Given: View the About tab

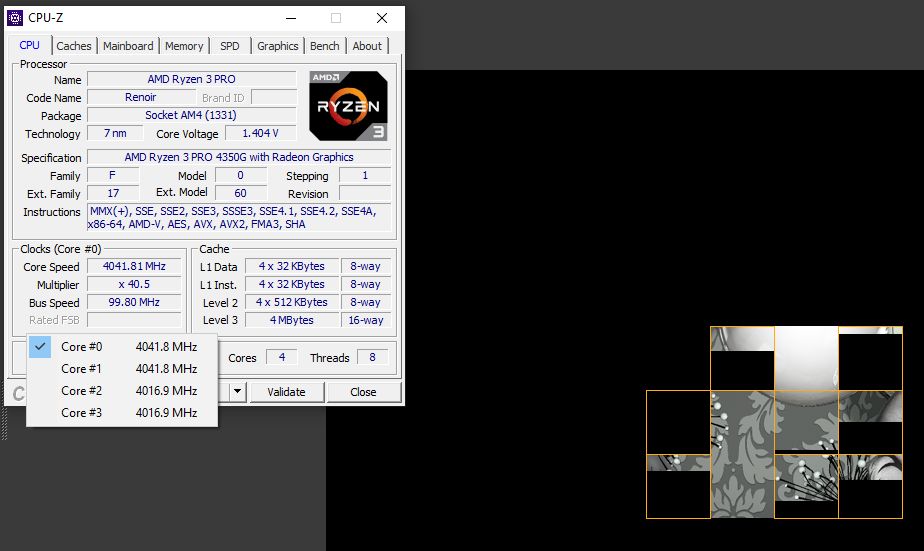Looking at the screenshot, I should point(367,46).
